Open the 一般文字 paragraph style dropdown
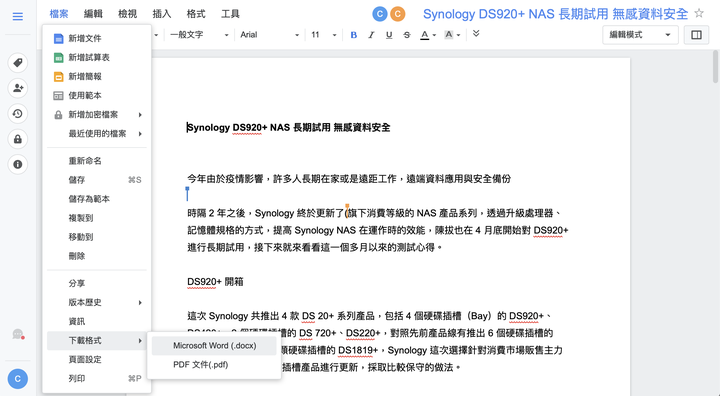This screenshot has width=720, height=396. tap(199, 35)
